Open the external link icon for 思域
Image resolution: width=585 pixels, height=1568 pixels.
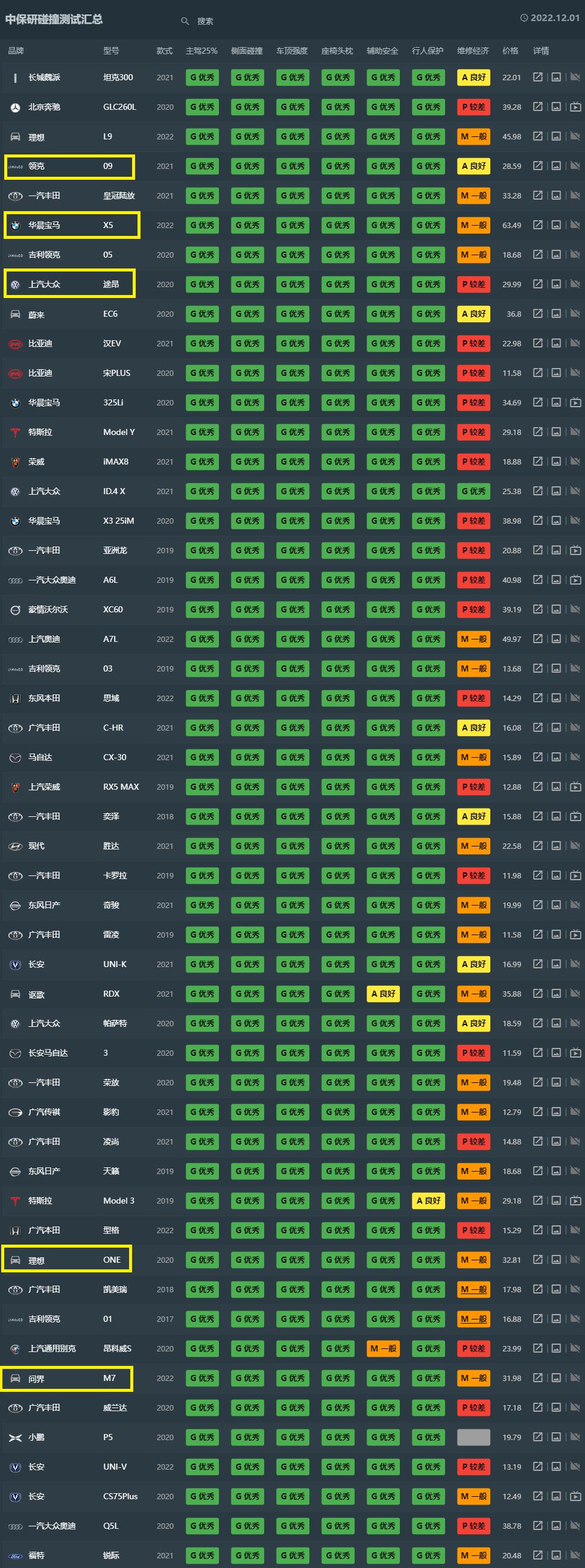tap(537, 698)
